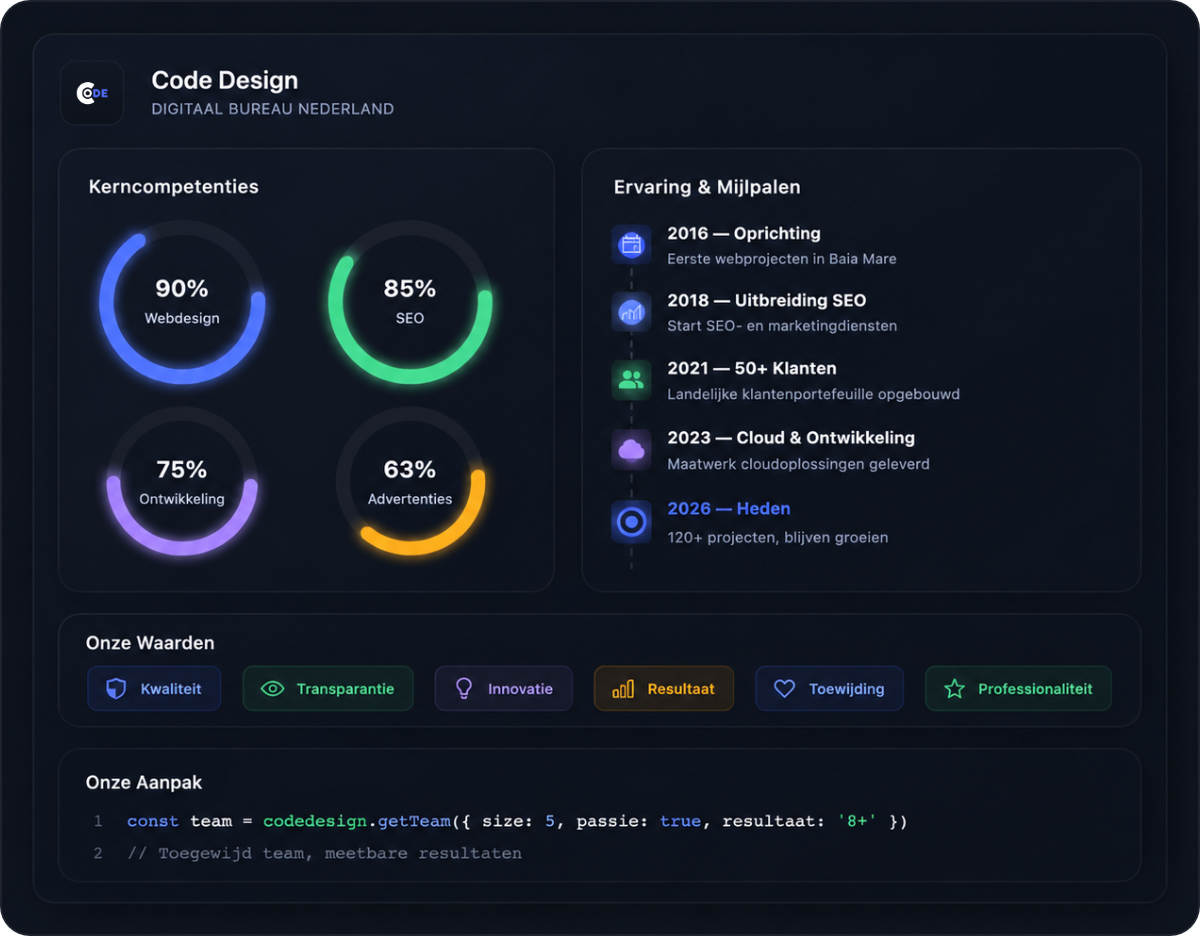
Task: Click '120+ projecten, blijven groeien' description
Action: [777, 537]
